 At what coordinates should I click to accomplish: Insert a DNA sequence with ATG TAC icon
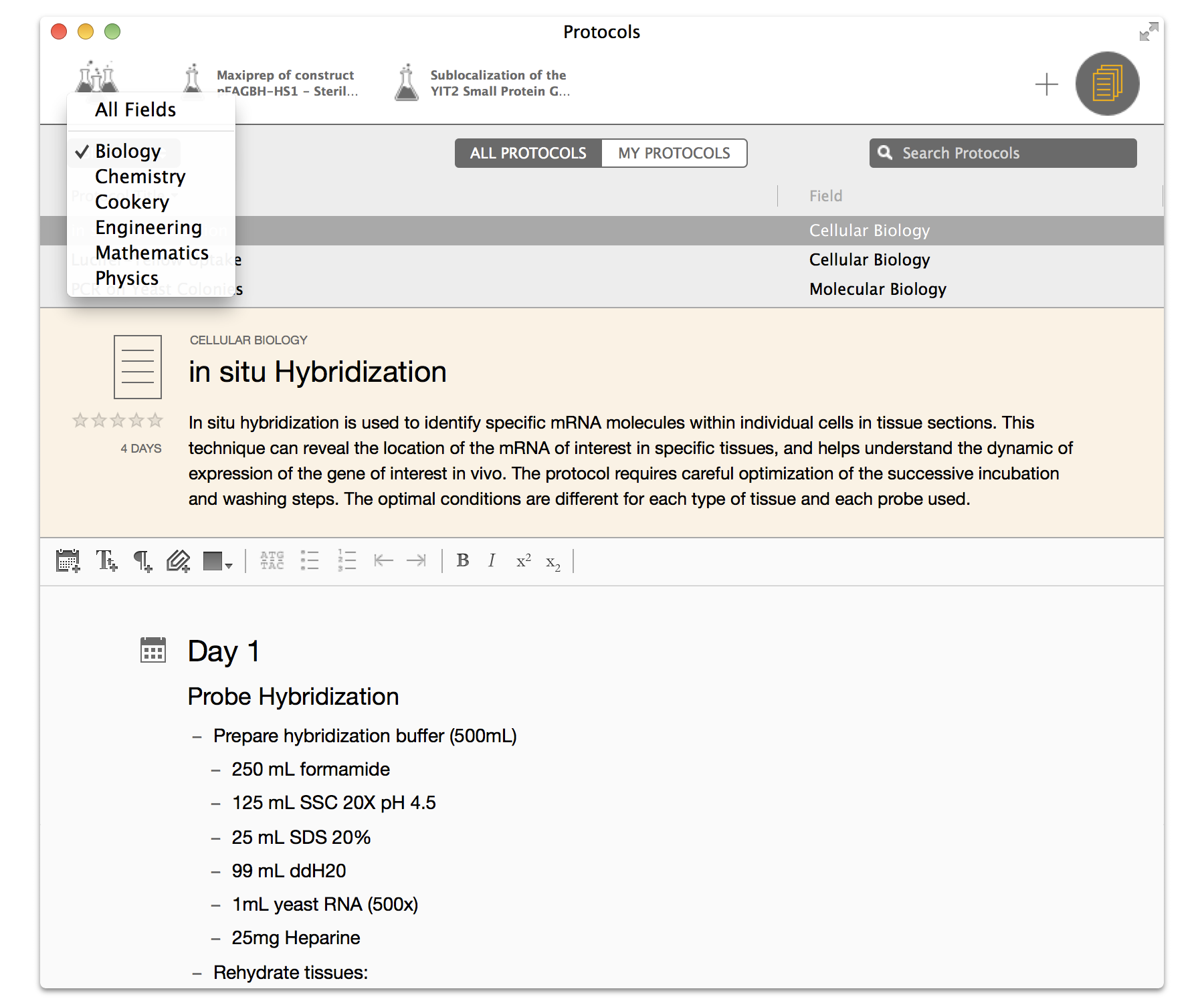click(x=272, y=560)
